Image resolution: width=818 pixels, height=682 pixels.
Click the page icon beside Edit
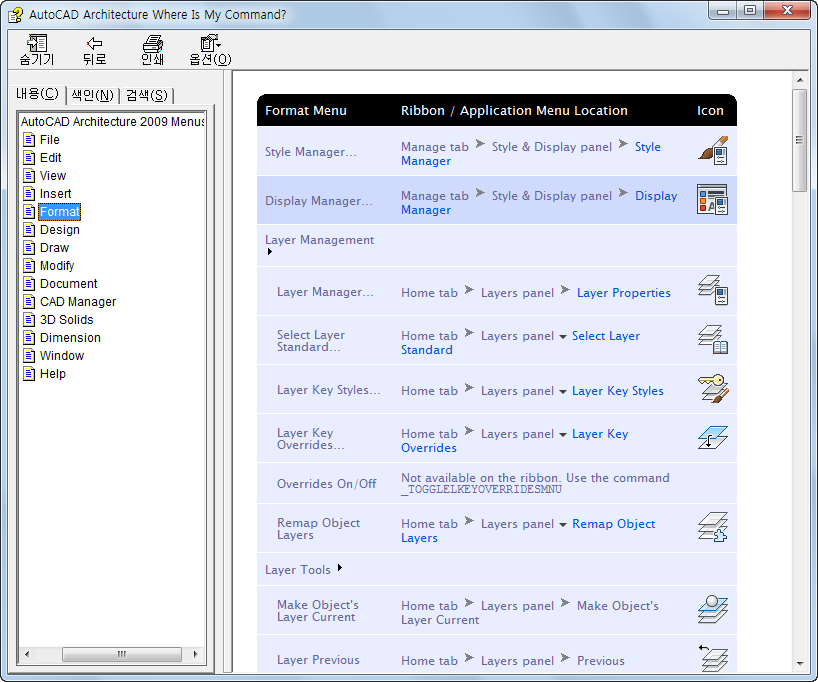coord(29,158)
